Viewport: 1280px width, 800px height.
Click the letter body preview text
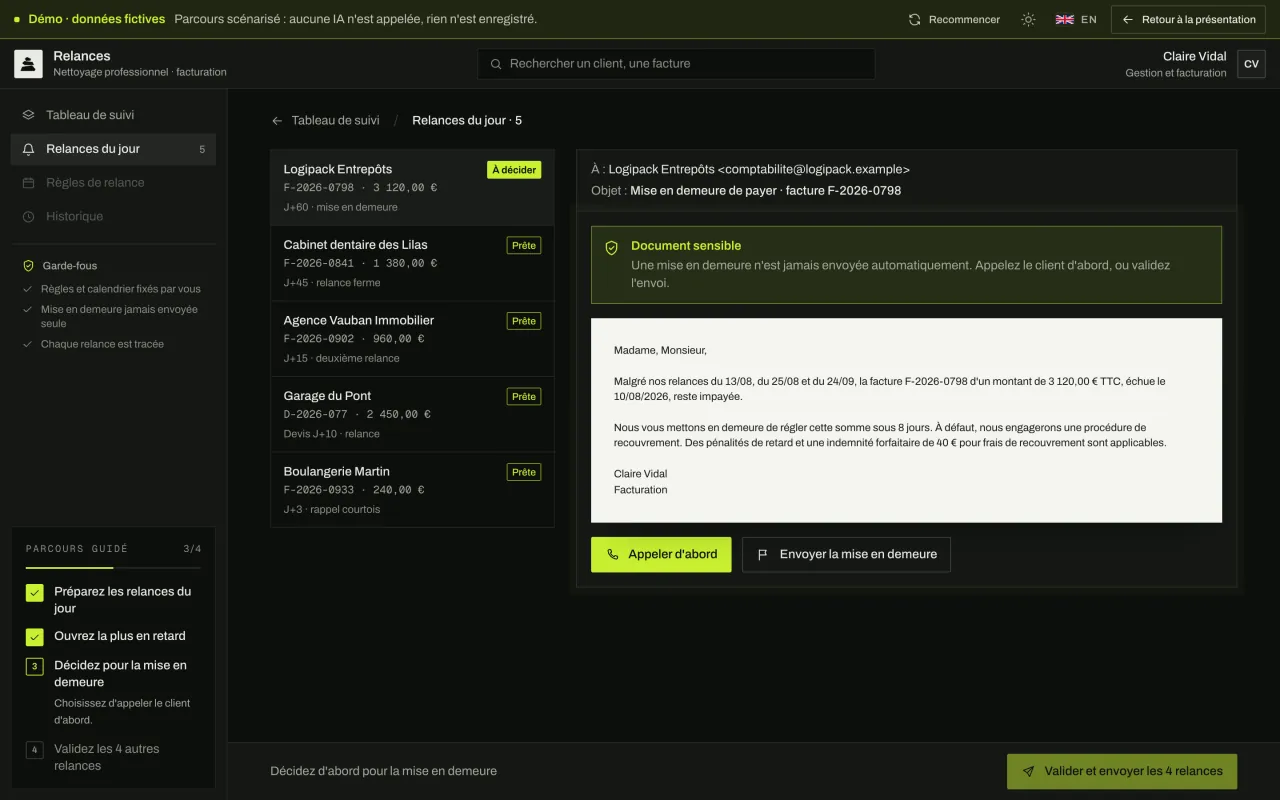pos(906,420)
